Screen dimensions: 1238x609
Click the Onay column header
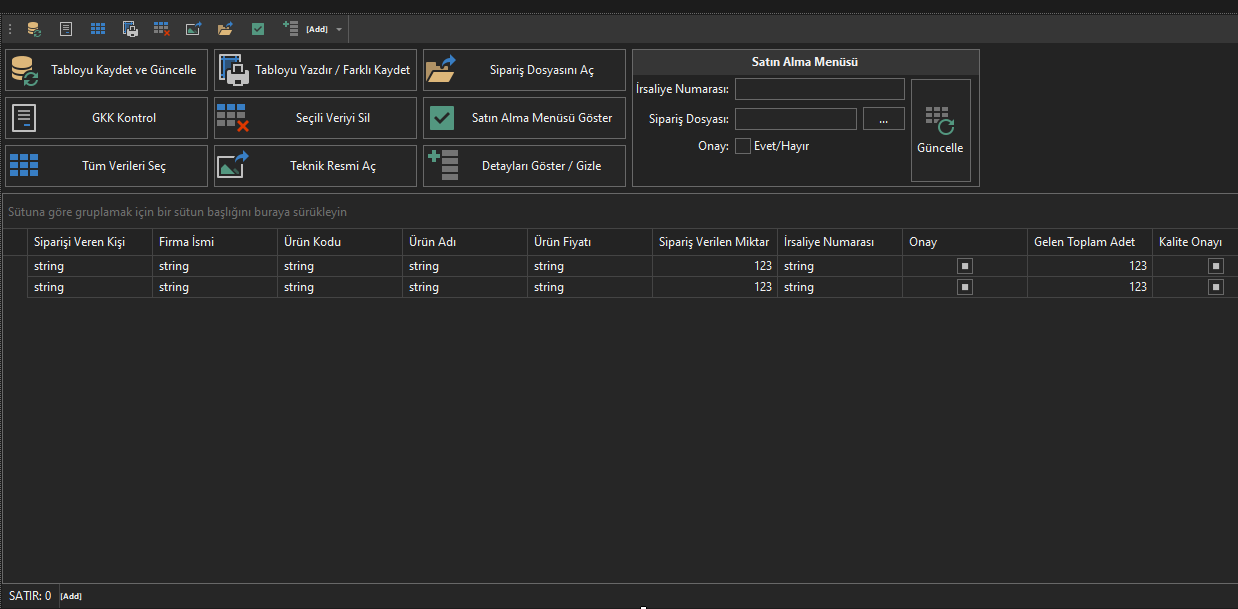coord(965,242)
